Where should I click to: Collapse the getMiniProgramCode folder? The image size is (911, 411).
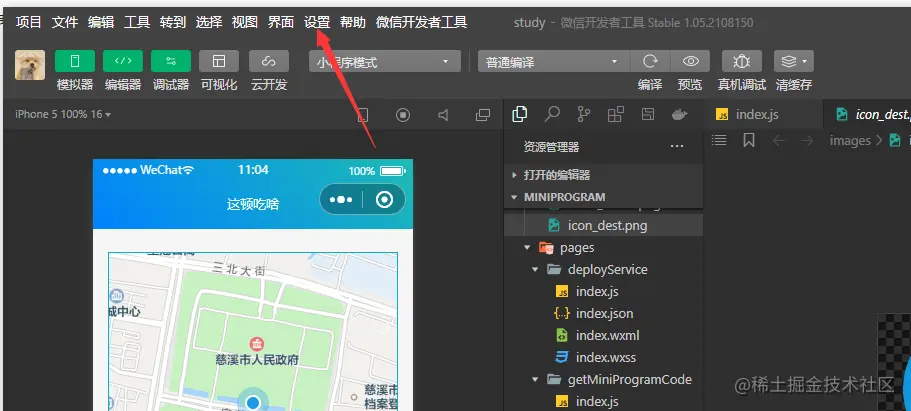(604, 380)
